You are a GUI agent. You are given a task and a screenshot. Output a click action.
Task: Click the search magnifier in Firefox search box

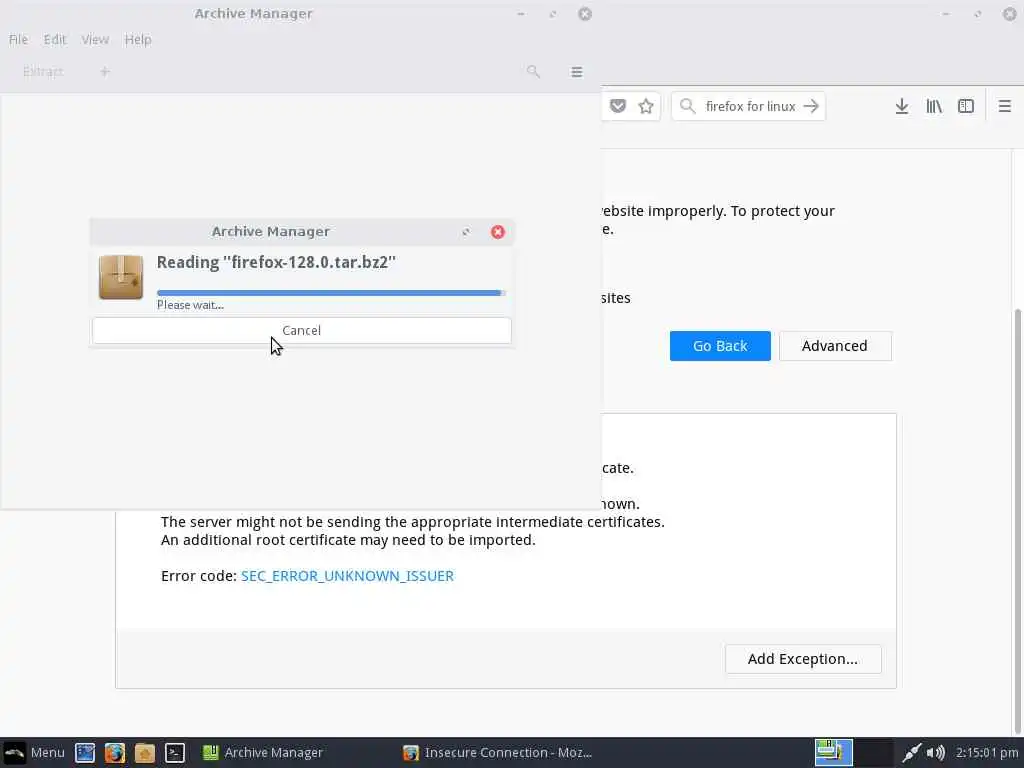688,106
